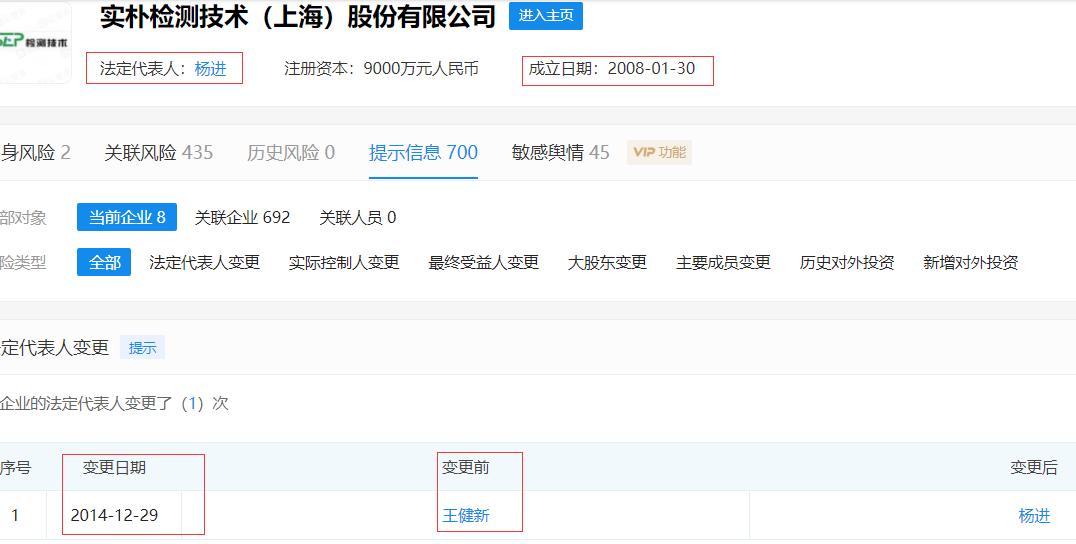Select the 提示信息 700 tab

pyautogui.click(x=423, y=152)
